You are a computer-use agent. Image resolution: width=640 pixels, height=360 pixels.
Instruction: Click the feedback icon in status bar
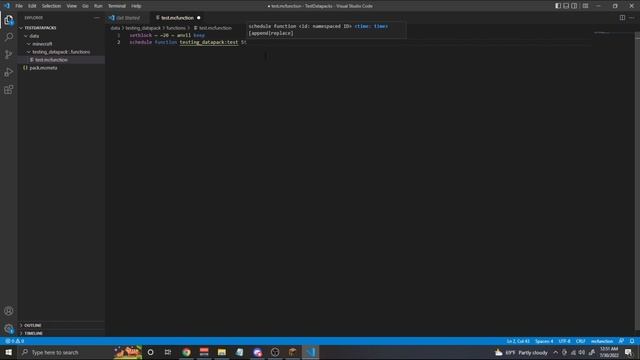click(621, 341)
